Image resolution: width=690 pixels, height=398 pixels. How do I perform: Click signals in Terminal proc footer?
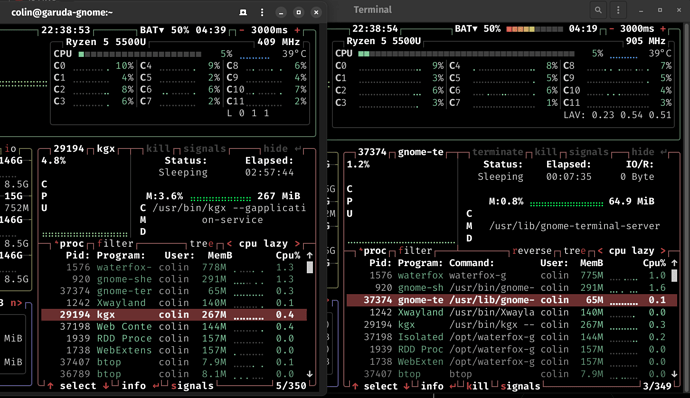tap(521, 387)
